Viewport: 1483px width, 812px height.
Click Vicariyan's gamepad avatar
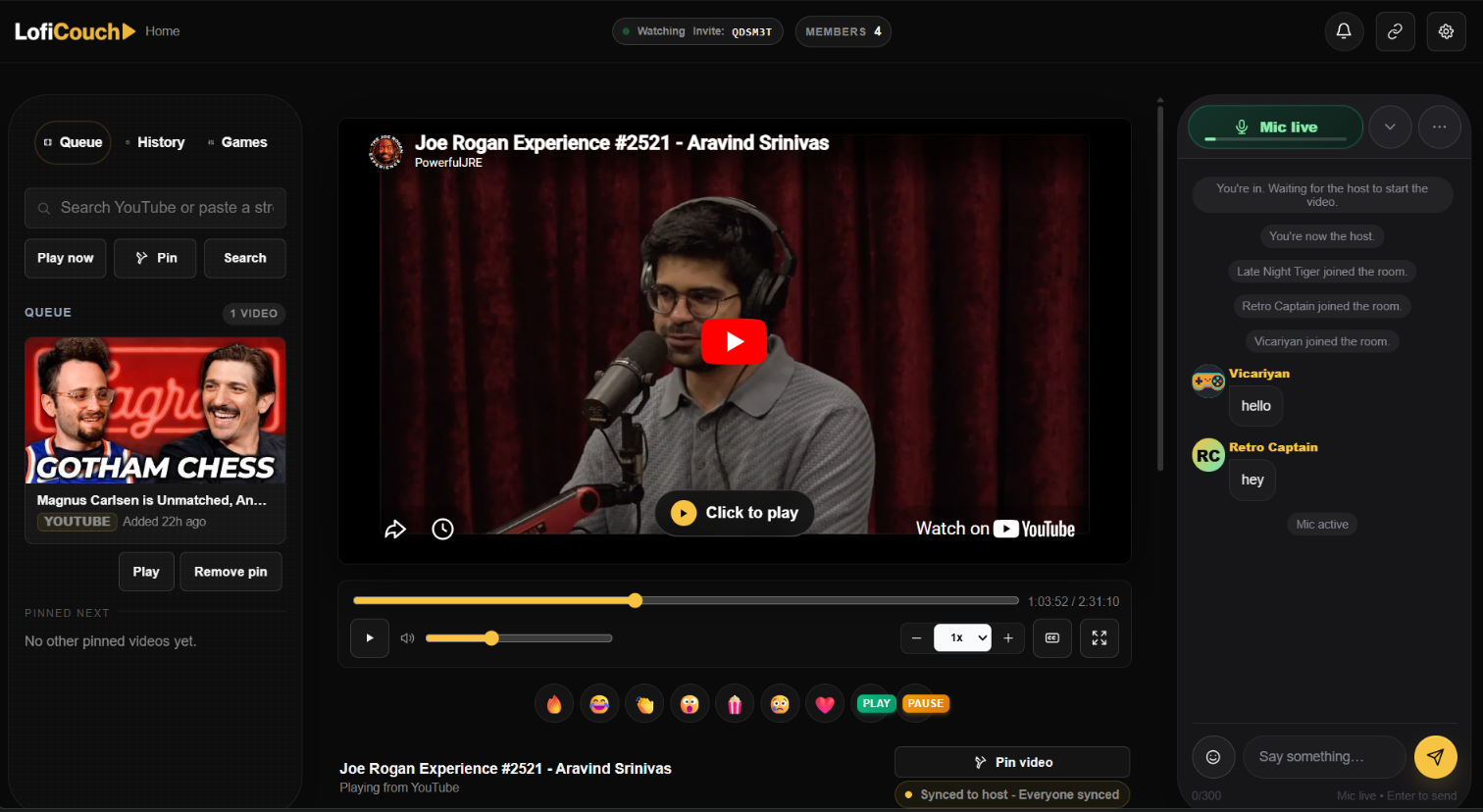[x=1208, y=381]
